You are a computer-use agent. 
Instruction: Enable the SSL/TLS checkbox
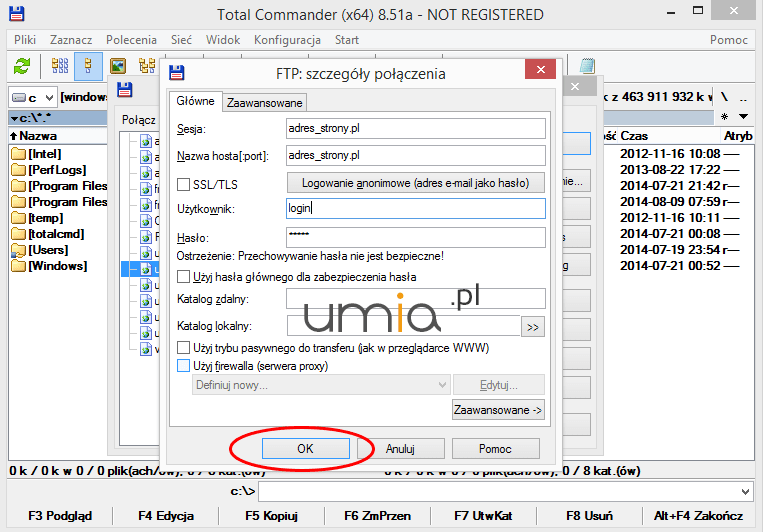pyautogui.click(x=183, y=184)
